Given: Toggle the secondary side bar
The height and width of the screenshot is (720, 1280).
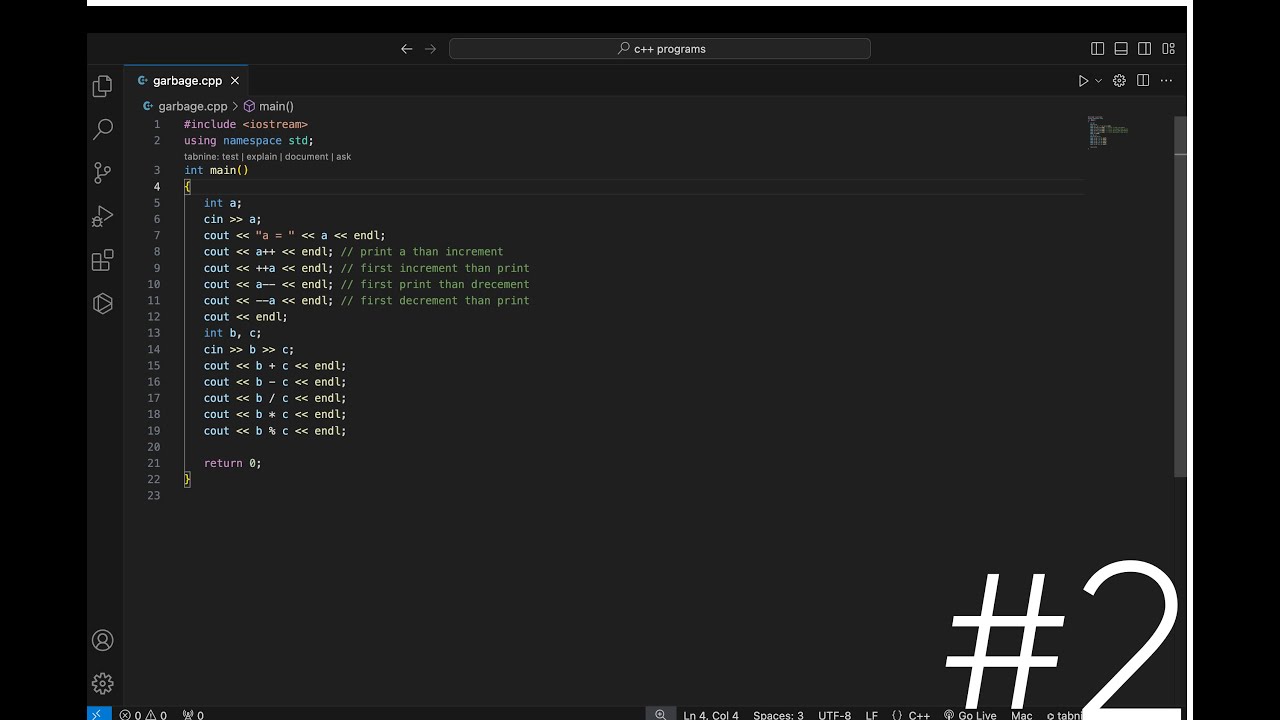Looking at the screenshot, I should click(1144, 48).
